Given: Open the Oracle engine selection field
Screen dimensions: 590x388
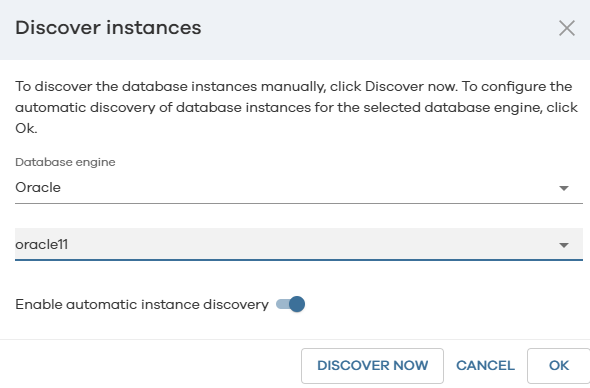Looking at the screenshot, I should (x=299, y=187).
